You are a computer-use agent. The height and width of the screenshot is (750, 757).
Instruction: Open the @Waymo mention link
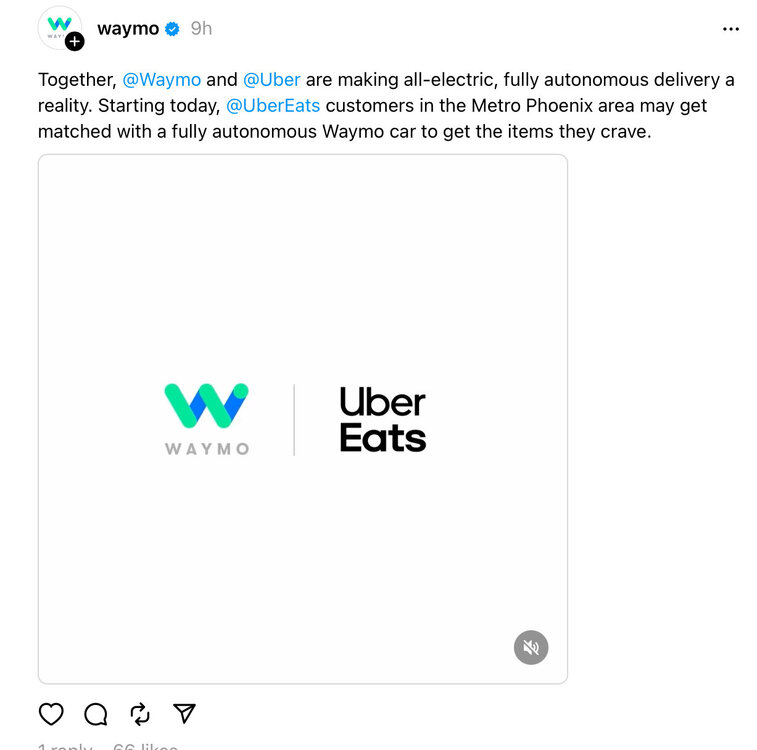tap(162, 80)
